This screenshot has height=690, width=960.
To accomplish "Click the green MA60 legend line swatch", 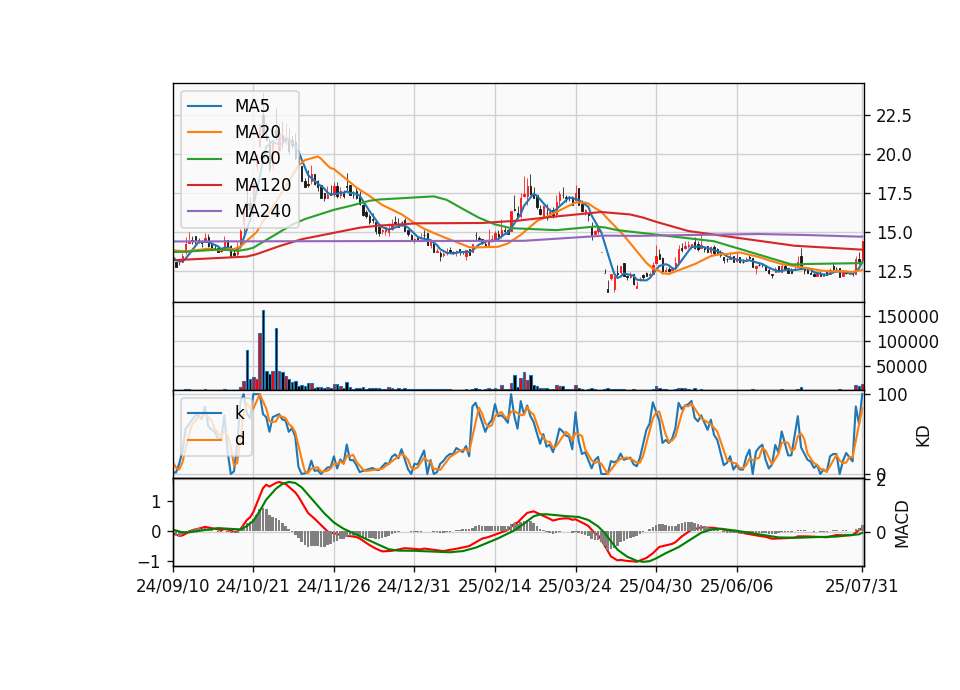I will tap(204, 159).
